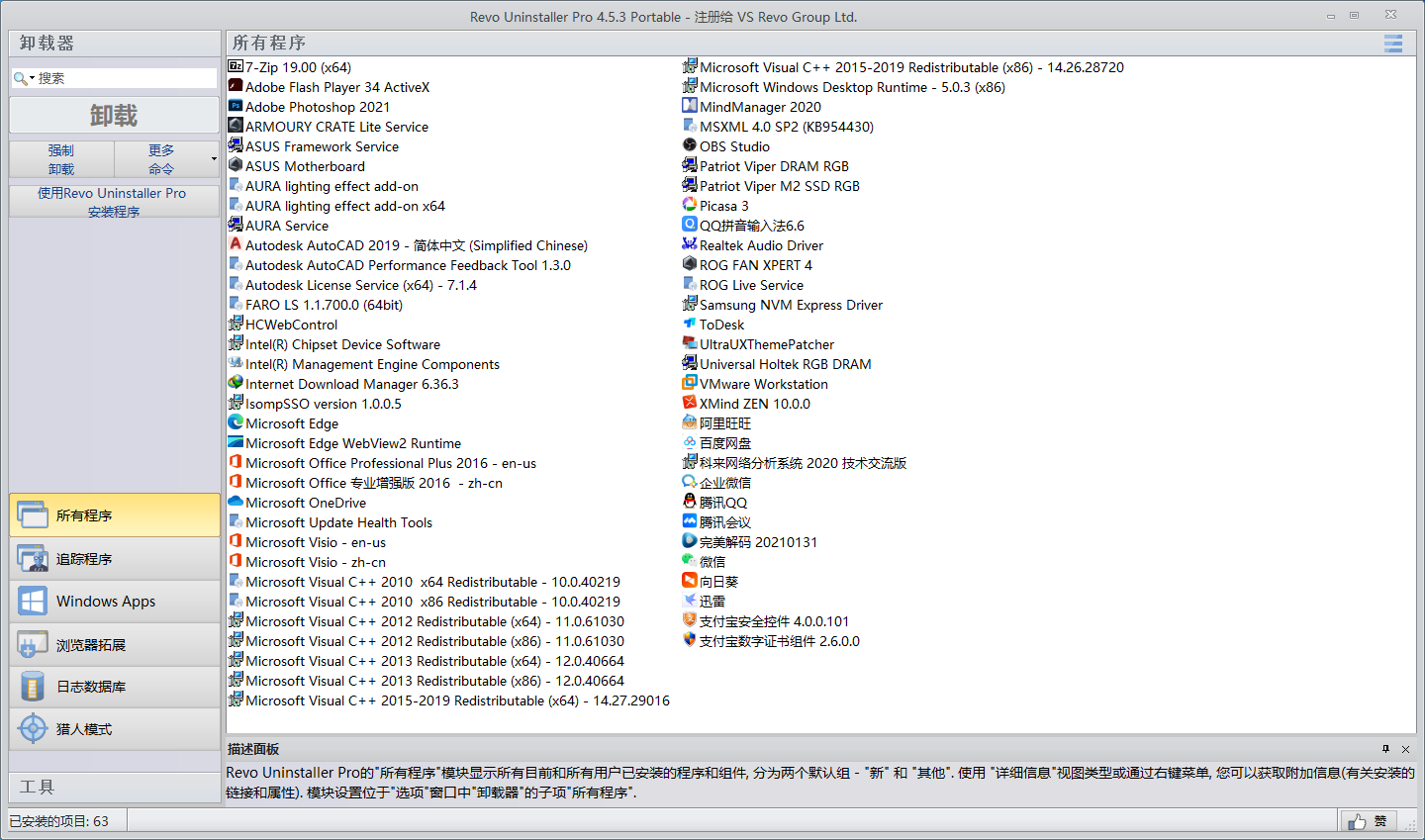The width and height of the screenshot is (1425, 840).
Task: Click the Realtek Audio Driver icon
Action: (x=690, y=244)
